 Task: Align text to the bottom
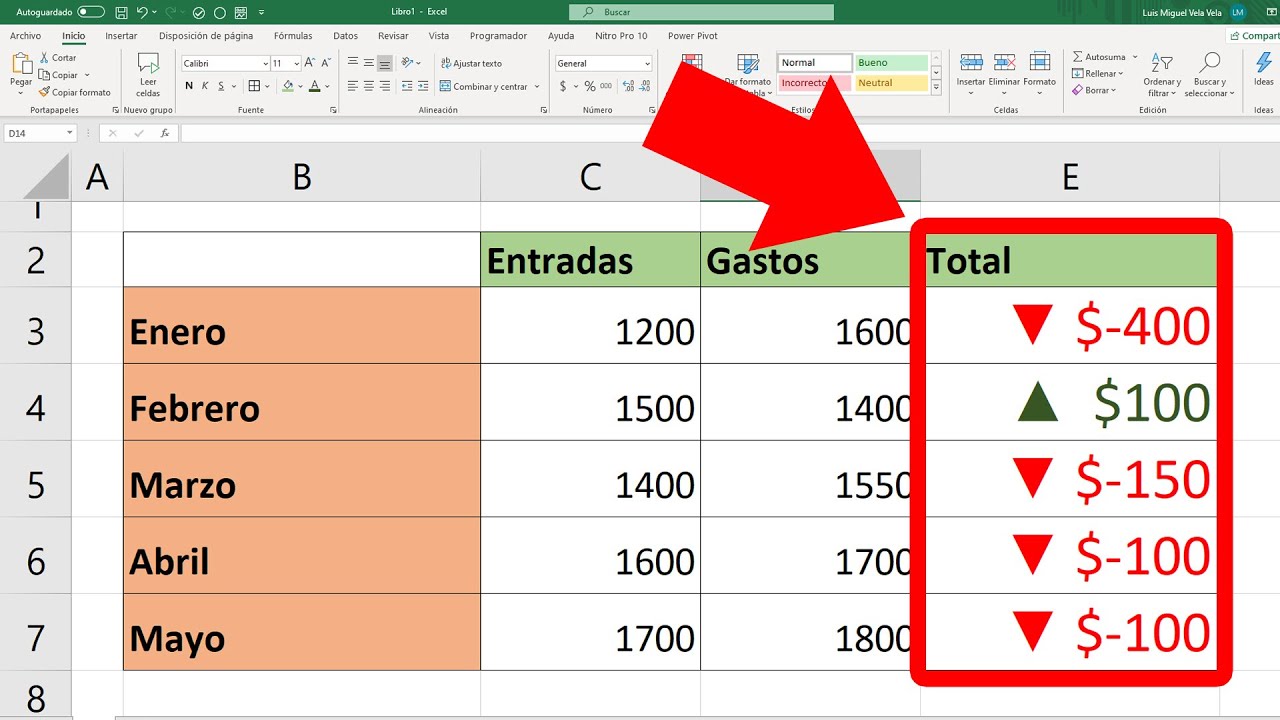click(385, 63)
